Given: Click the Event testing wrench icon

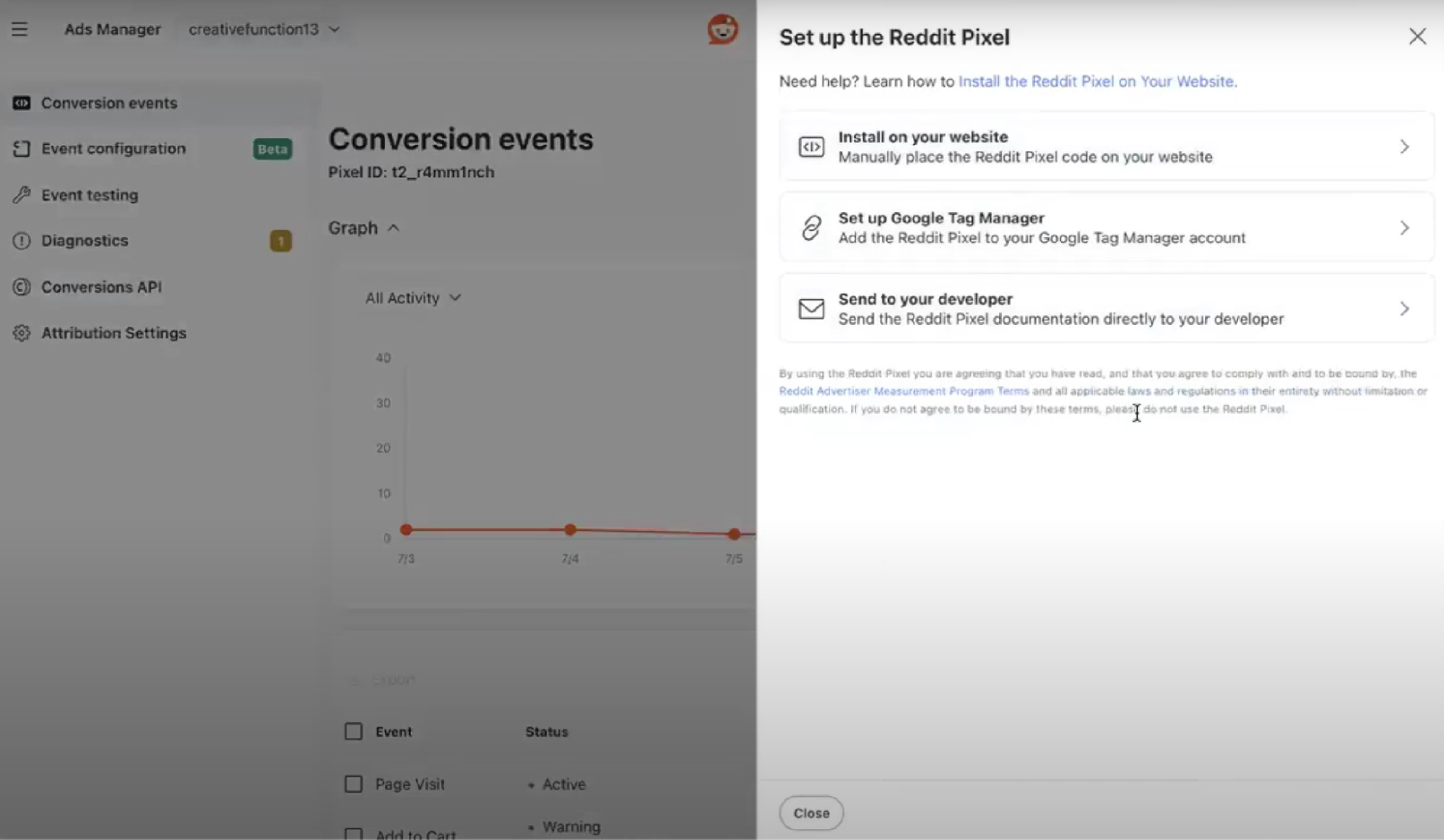Looking at the screenshot, I should (21, 194).
